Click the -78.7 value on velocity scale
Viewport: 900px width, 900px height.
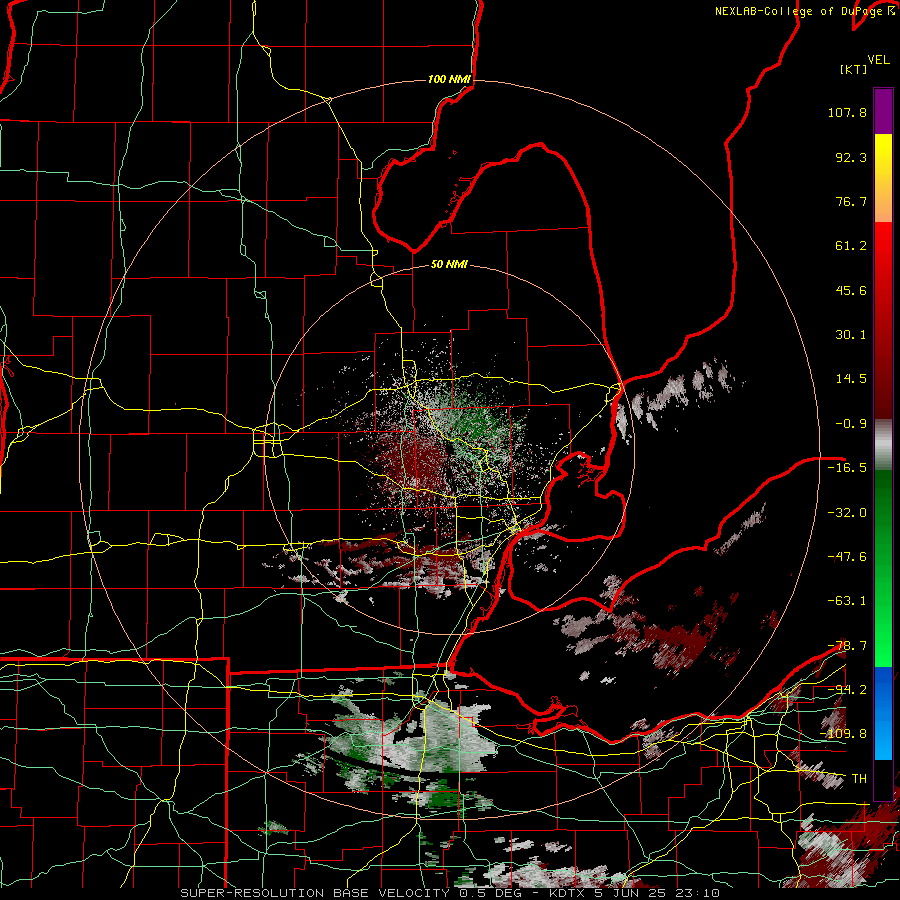coord(847,646)
